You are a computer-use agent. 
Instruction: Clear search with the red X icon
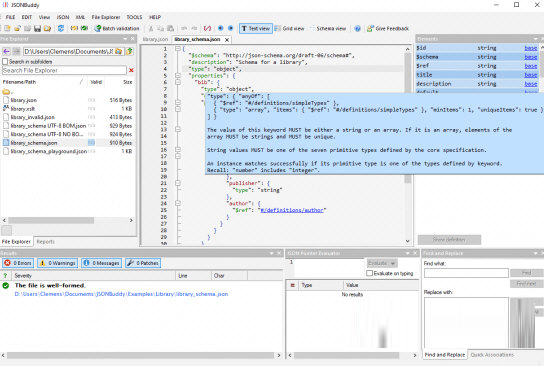131,70
